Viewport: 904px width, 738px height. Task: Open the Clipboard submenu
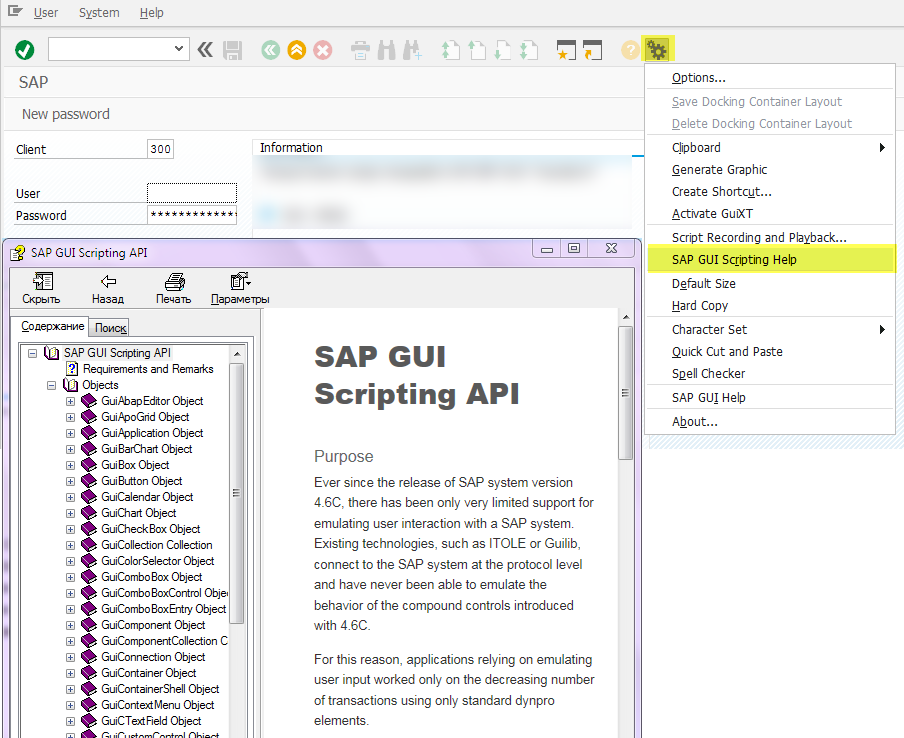(x=770, y=148)
